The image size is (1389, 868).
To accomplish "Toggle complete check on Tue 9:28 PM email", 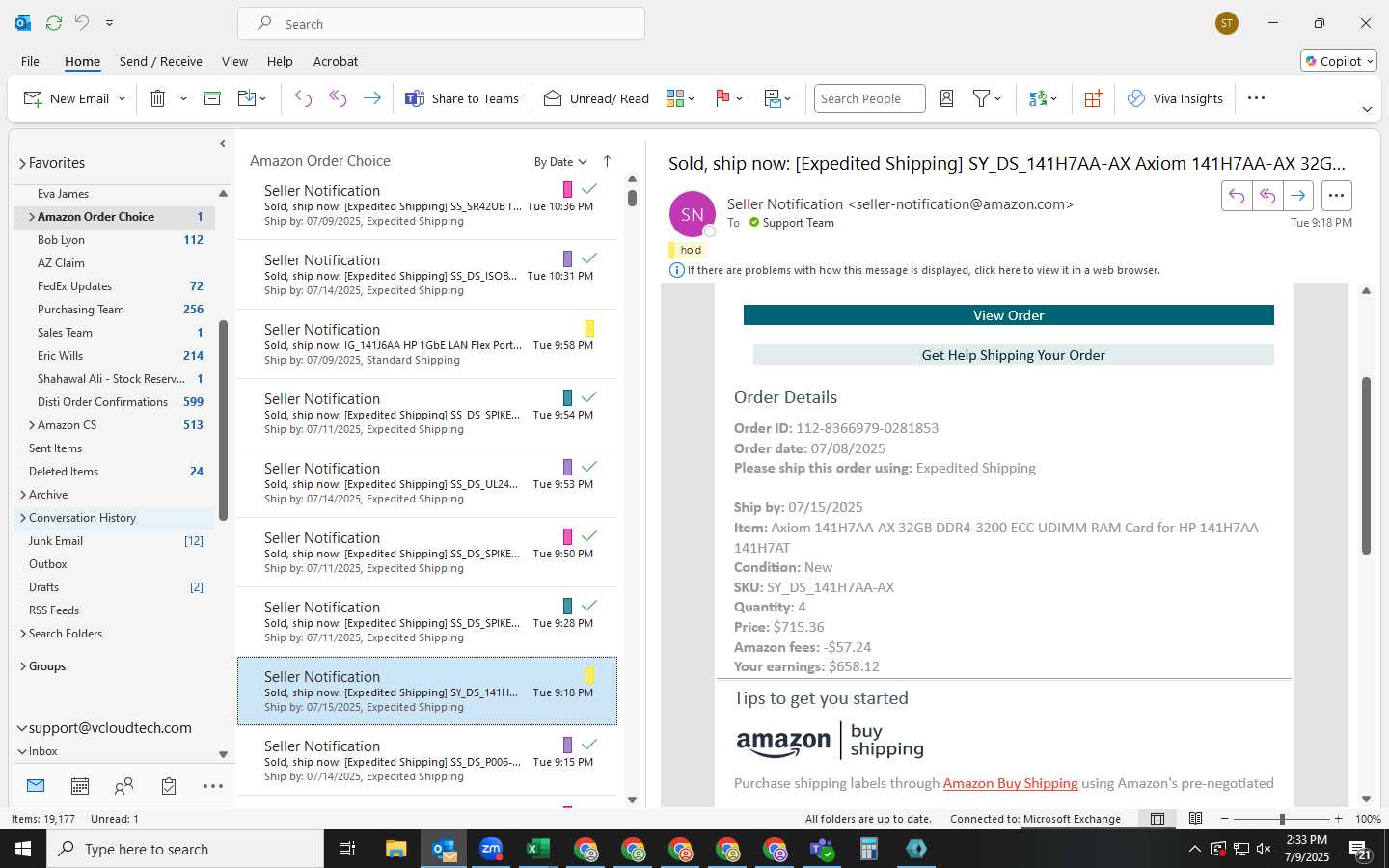I will (589, 606).
